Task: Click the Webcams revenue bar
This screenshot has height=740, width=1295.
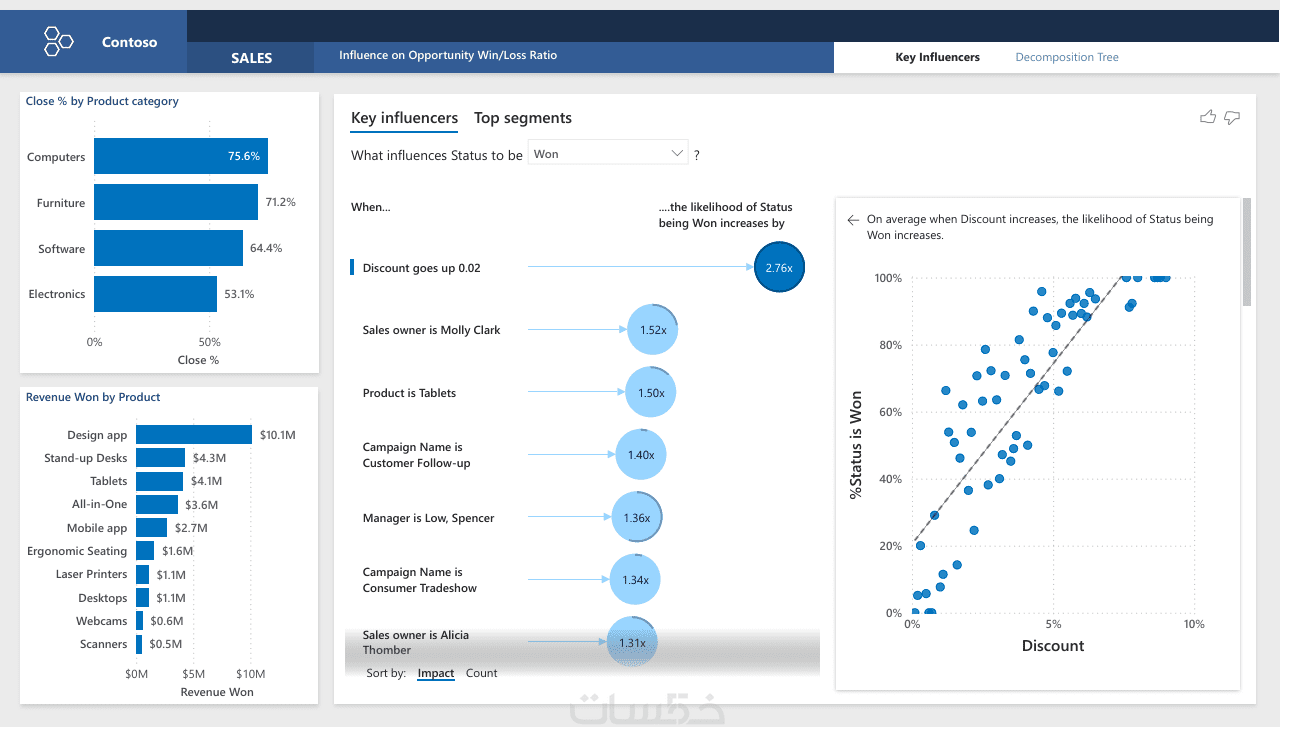Action: tap(139, 621)
